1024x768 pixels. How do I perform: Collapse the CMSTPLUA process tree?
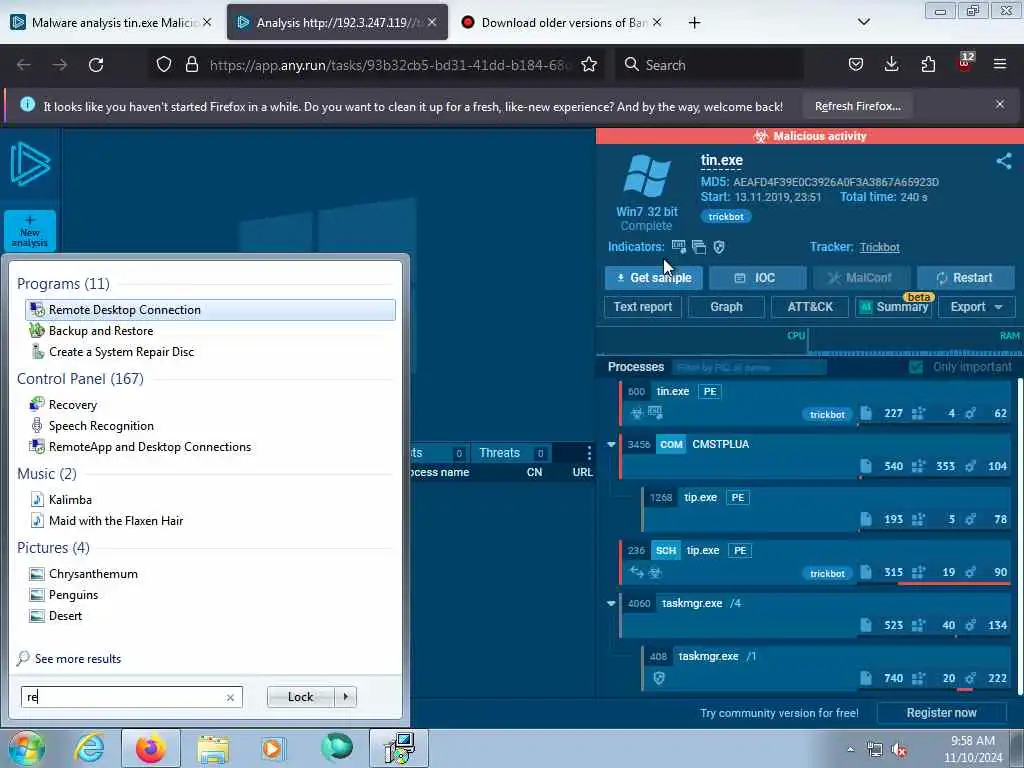click(x=611, y=444)
